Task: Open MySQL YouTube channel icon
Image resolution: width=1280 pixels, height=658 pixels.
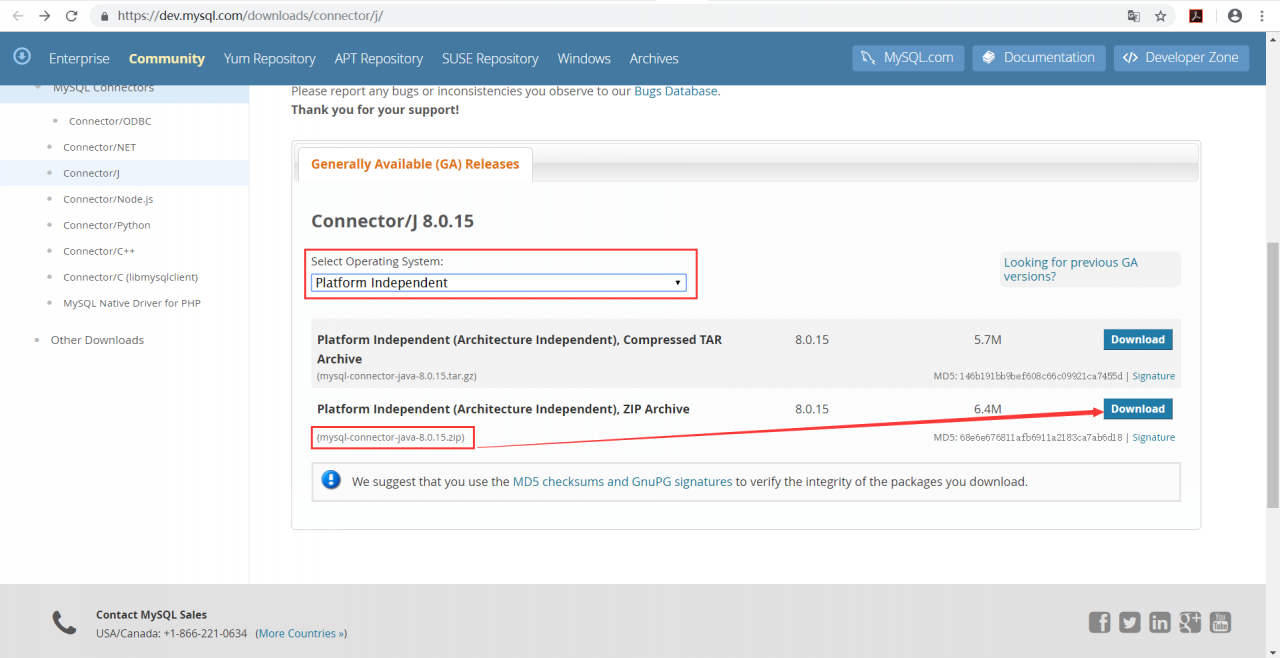Action: coord(1220,622)
